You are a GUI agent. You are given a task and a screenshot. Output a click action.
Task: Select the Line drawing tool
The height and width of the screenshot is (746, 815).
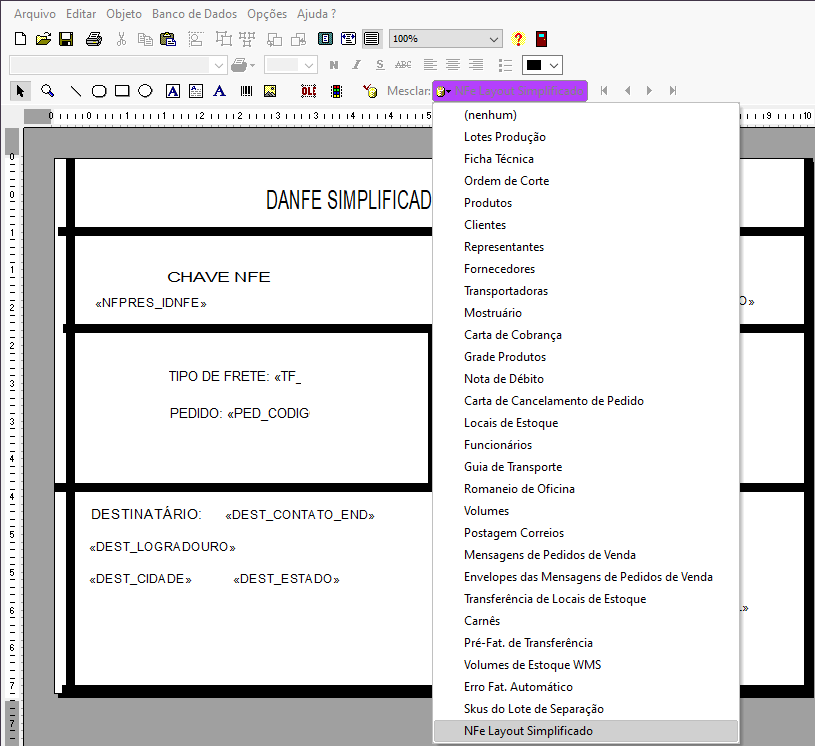pyautogui.click(x=75, y=91)
